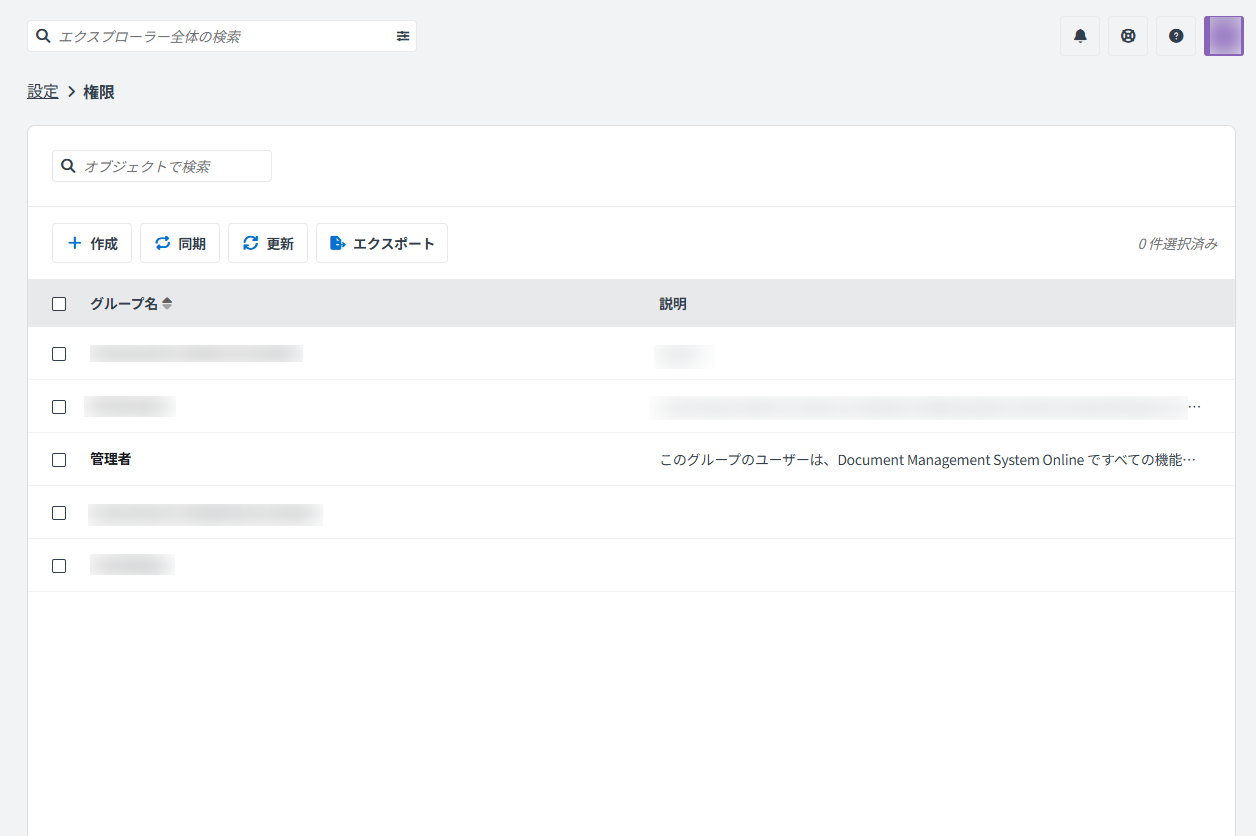Click the notification bell icon
This screenshot has height=836, width=1256.
point(1080,36)
